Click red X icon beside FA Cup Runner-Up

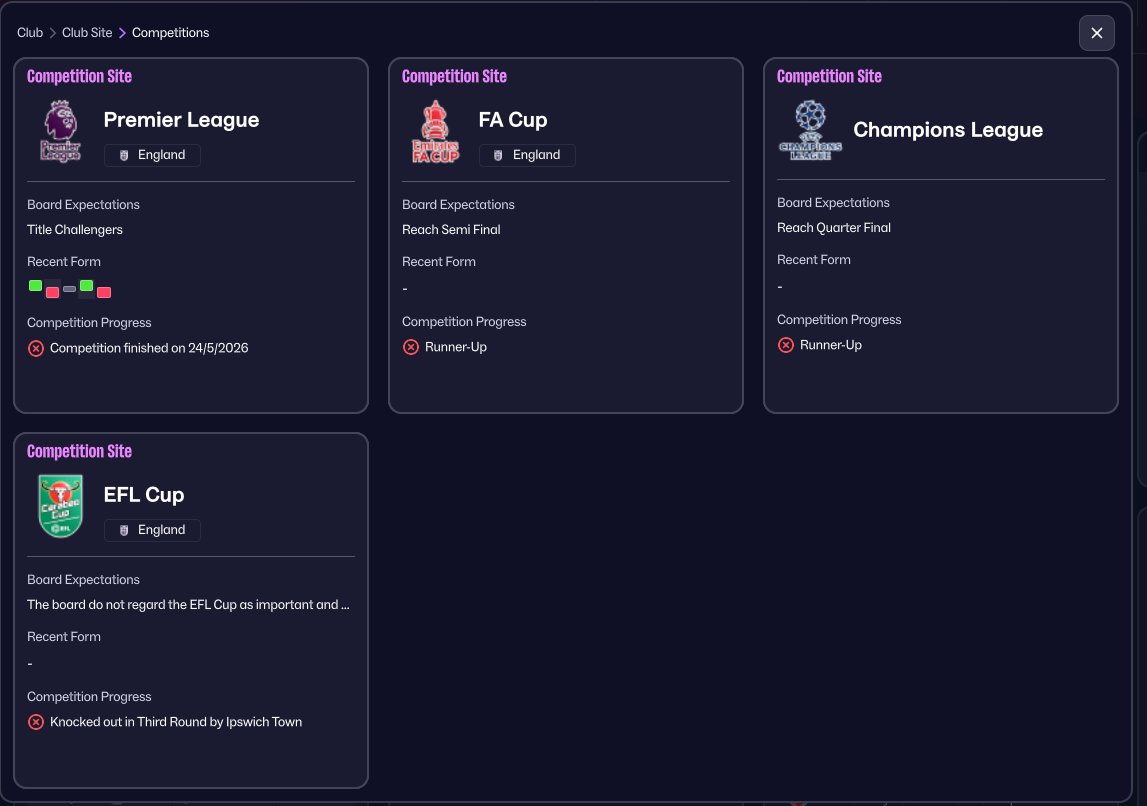click(x=411, y=347)
